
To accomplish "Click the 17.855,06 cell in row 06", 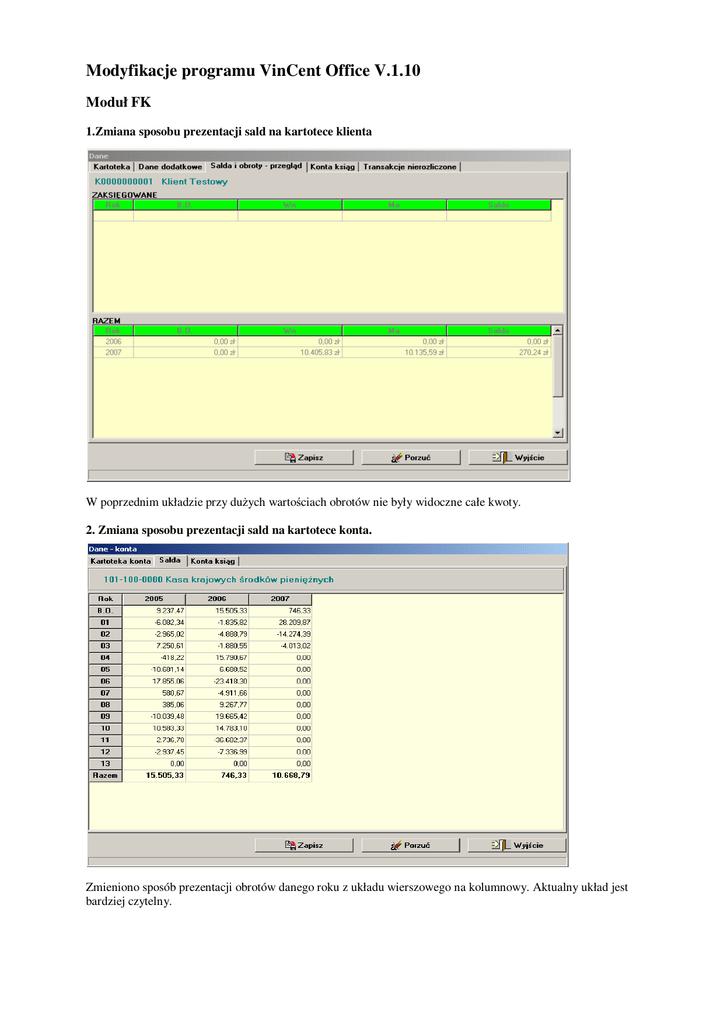I will (154, 681).
